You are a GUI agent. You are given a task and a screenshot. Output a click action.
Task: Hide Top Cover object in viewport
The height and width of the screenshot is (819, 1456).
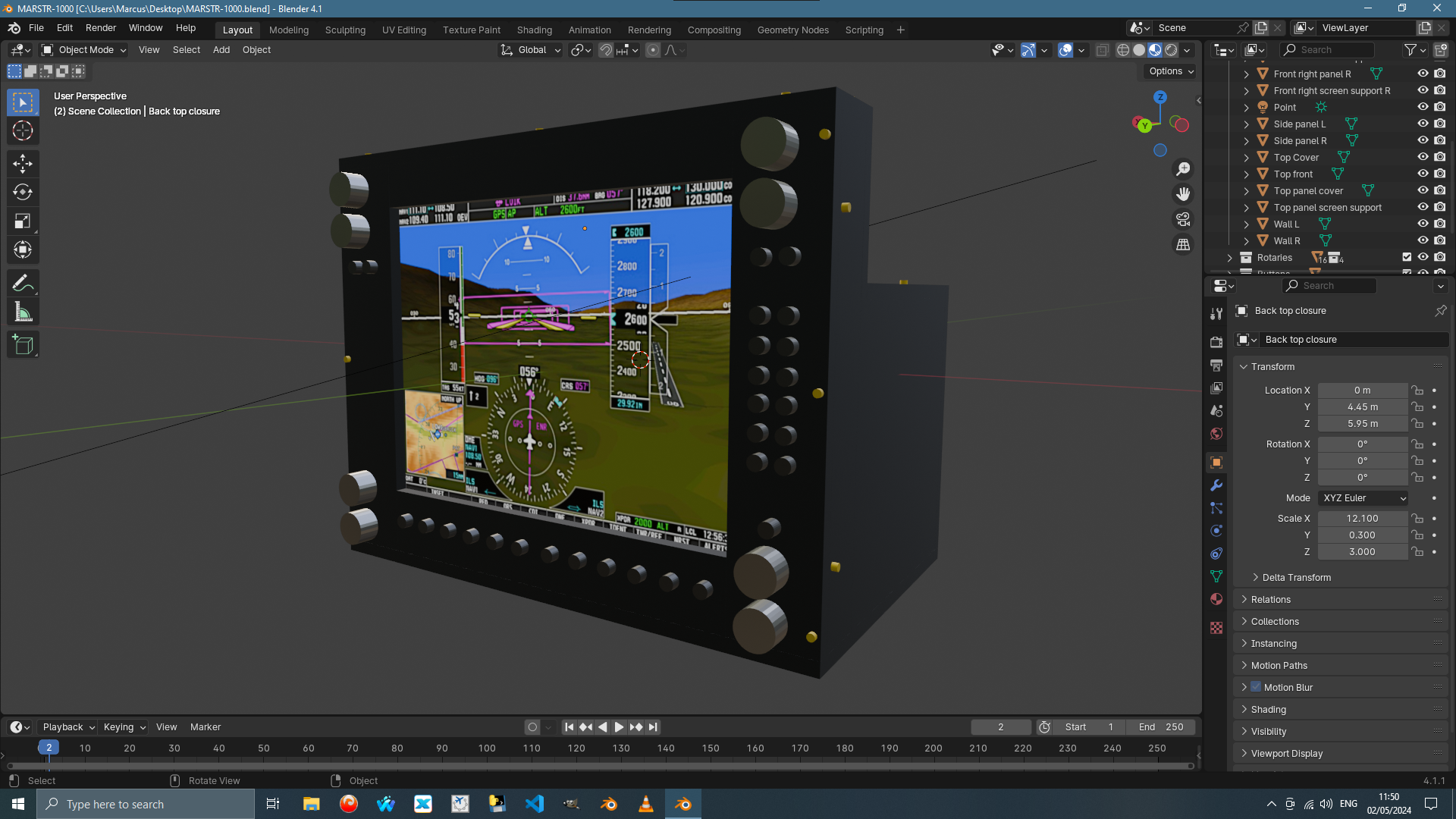1423,157
